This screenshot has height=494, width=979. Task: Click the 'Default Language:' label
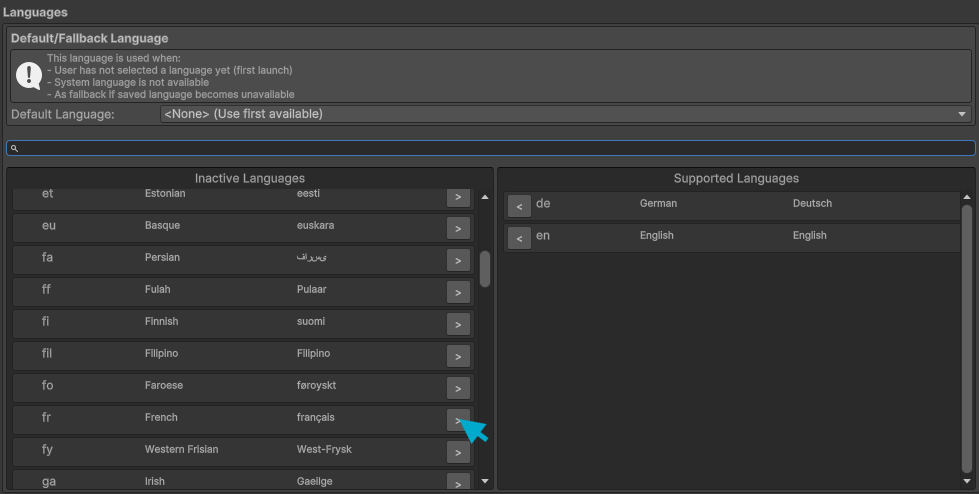(x=62, y=115)
